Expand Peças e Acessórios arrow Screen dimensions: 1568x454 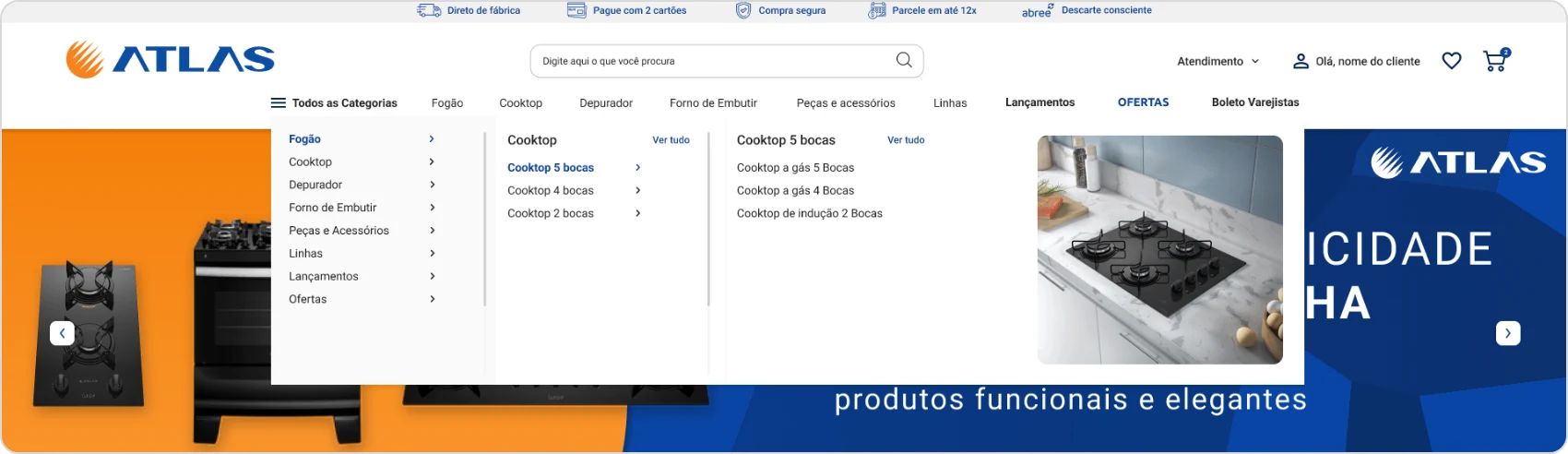coord(432,231)
